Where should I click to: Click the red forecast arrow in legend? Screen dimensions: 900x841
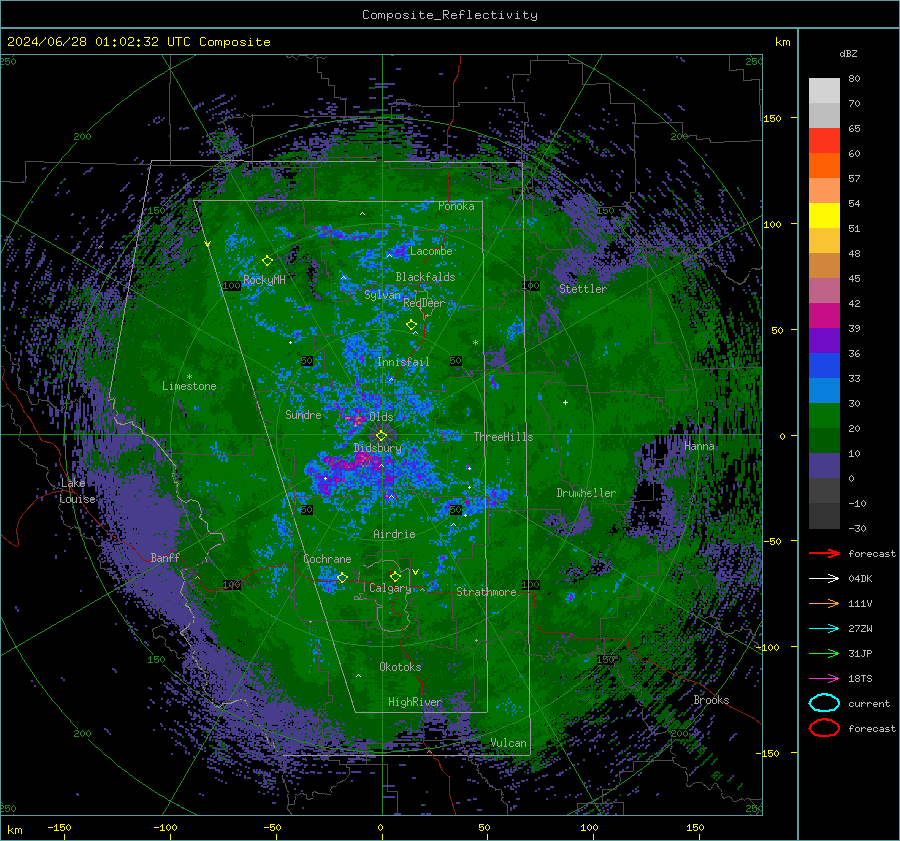[x=824, y=553]
